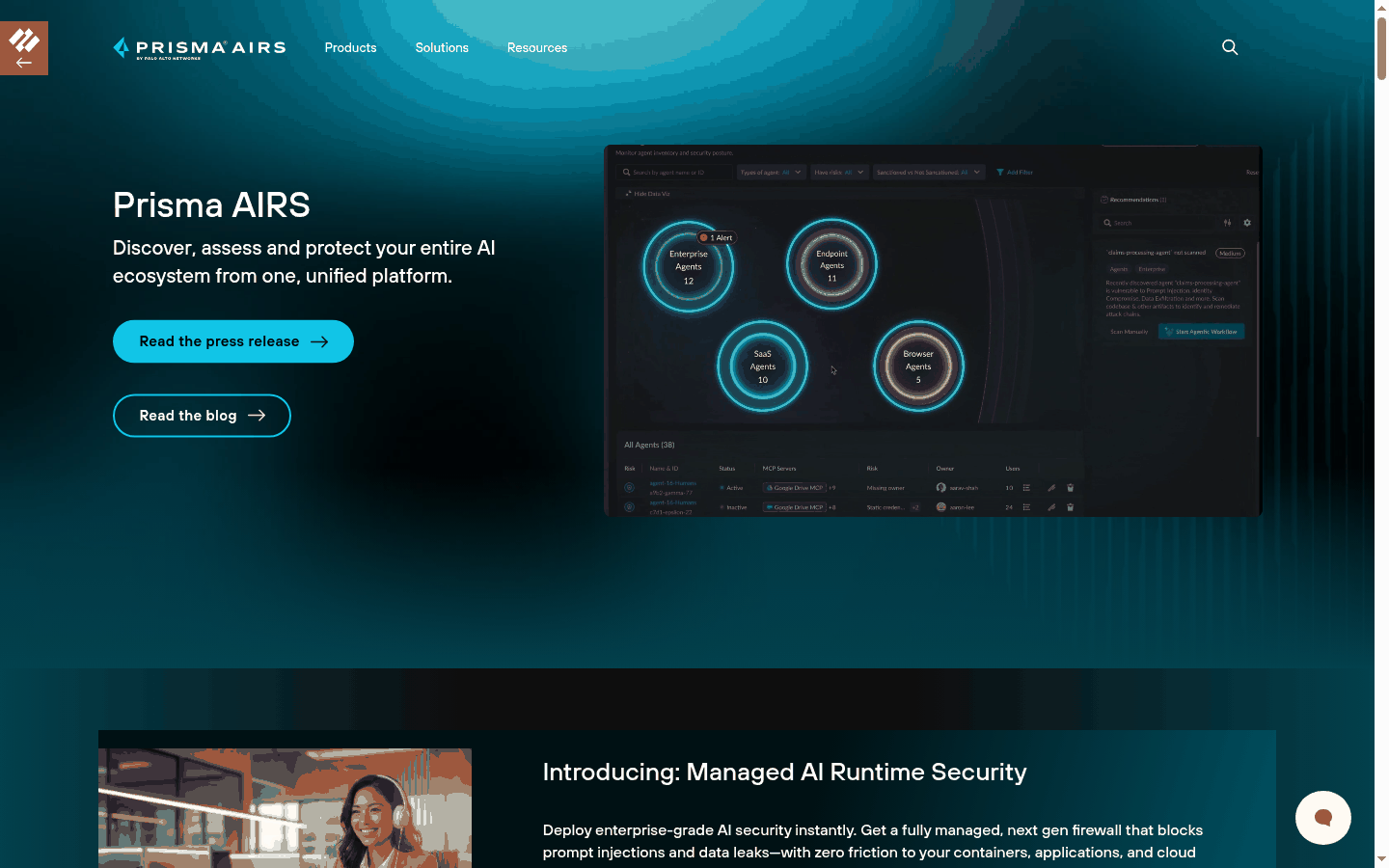Image resolution: width=1389 pixels, height=868 pixels.
Task: Click the Start Agentic Workflow button
Action: point(1201,331)
